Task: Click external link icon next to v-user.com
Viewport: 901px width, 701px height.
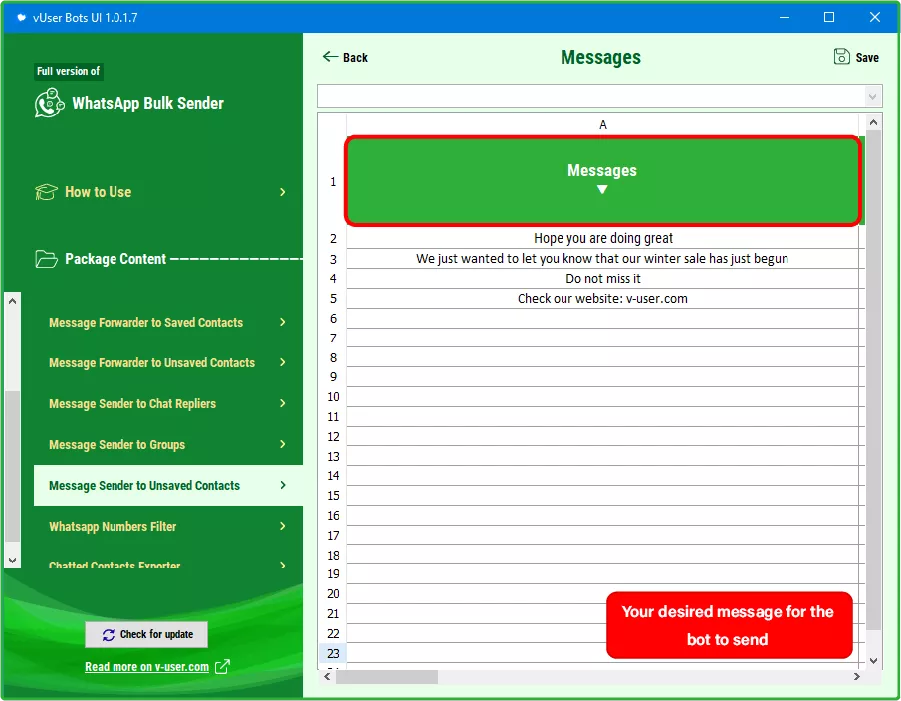Action: (222, 667)
